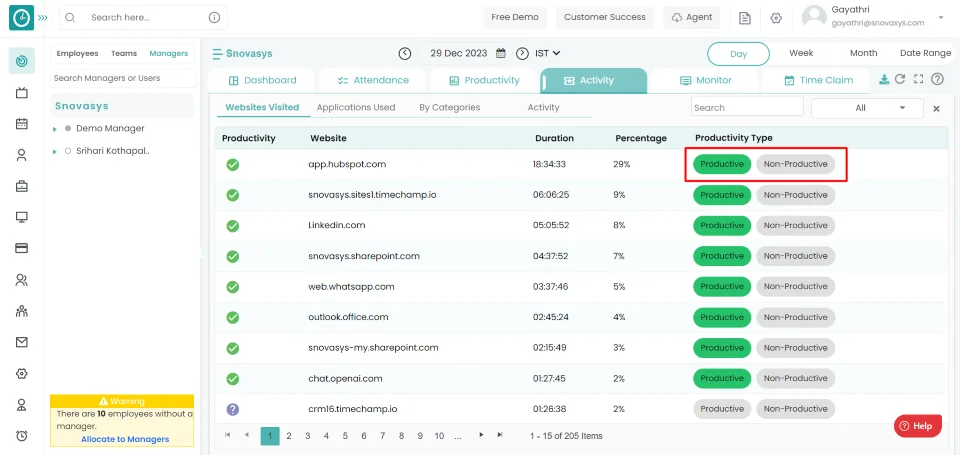Switch to the Dashboard tab

click(x=262, y=80)
